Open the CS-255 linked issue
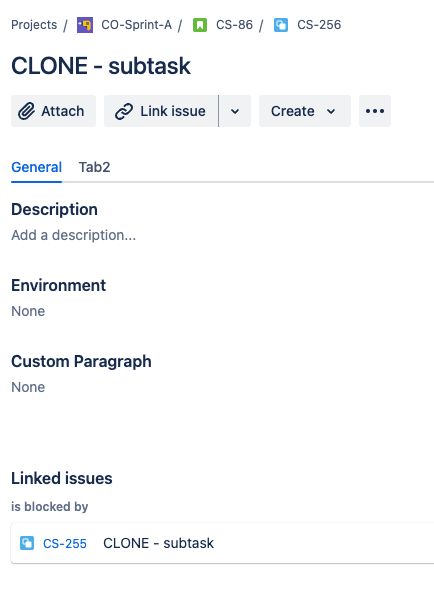Image resolution: width=434 pixels, height=593 pixels. [x=65, y=543]
